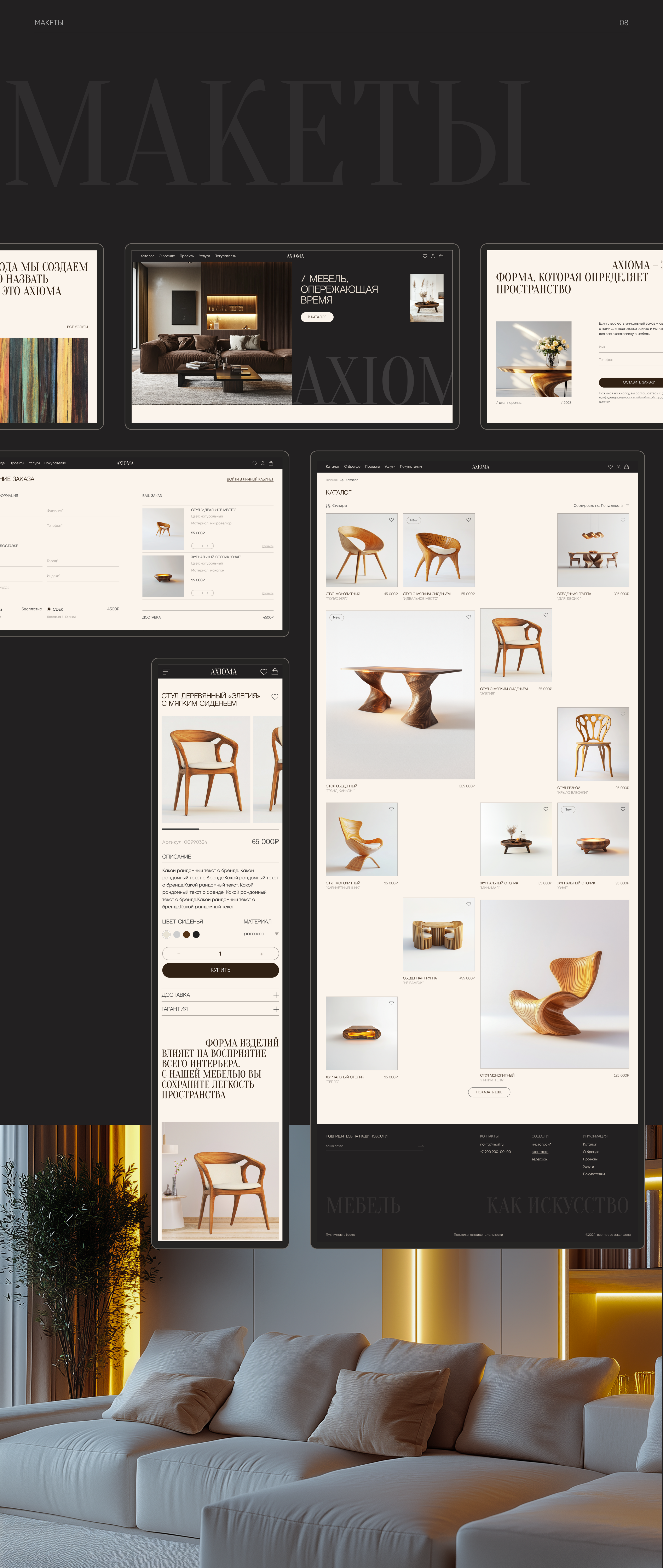Screen dimensions: 663x1568
Task: Pick the brown seat color swatch
Action: (187, 934)
